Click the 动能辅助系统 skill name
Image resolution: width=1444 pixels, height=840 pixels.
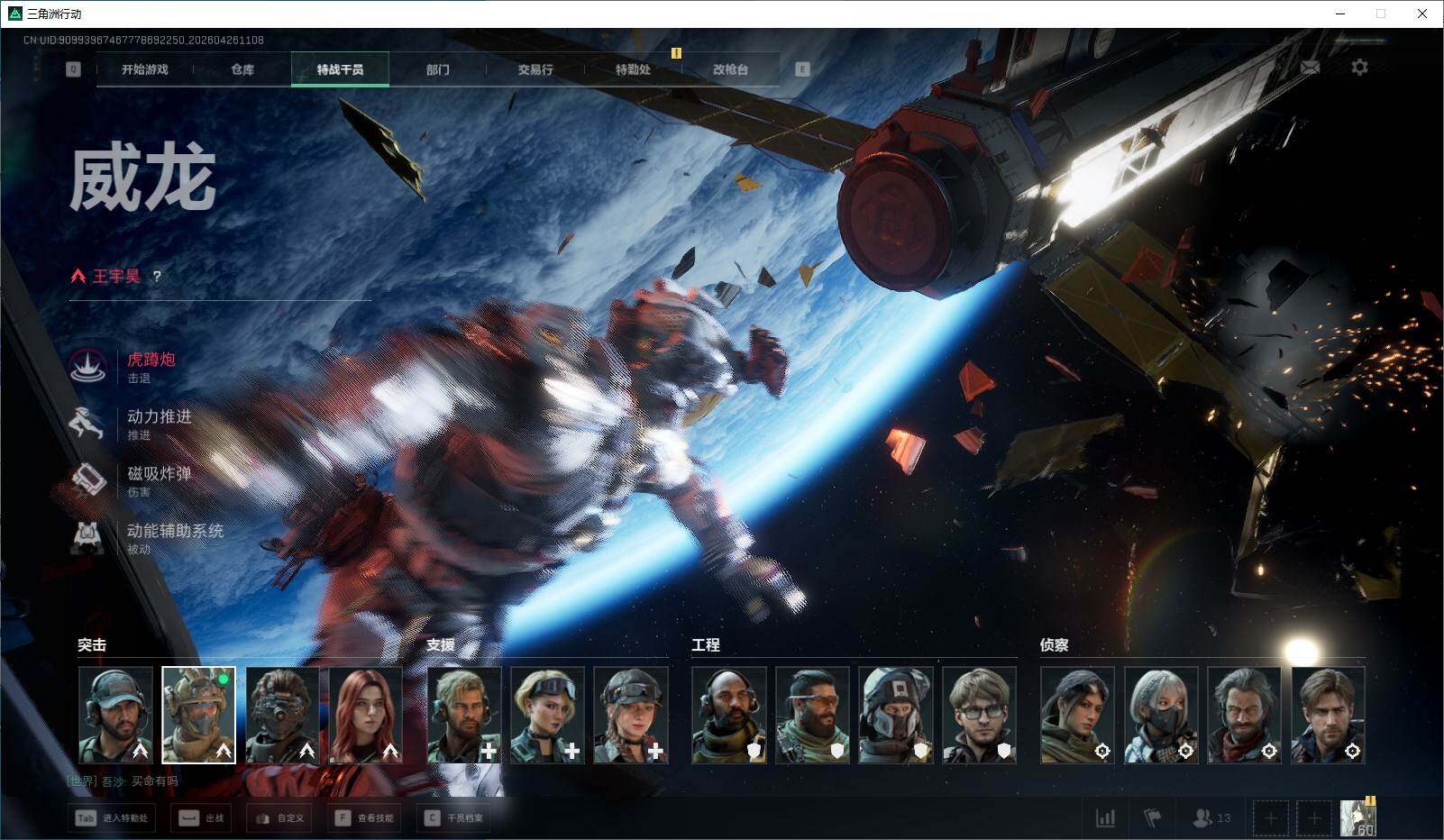click(x=176, y=531)
